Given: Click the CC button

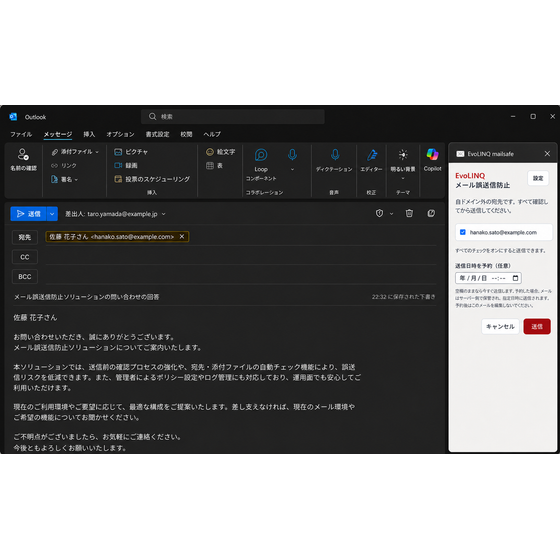Looking at the screenshot, I should tap(25, 257).
